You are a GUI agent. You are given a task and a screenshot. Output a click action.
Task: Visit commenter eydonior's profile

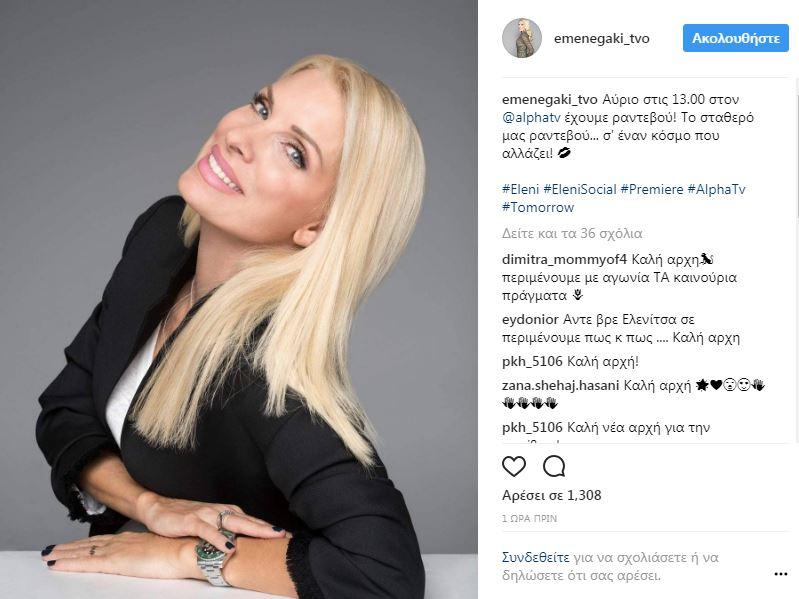[x=530, y=320]
